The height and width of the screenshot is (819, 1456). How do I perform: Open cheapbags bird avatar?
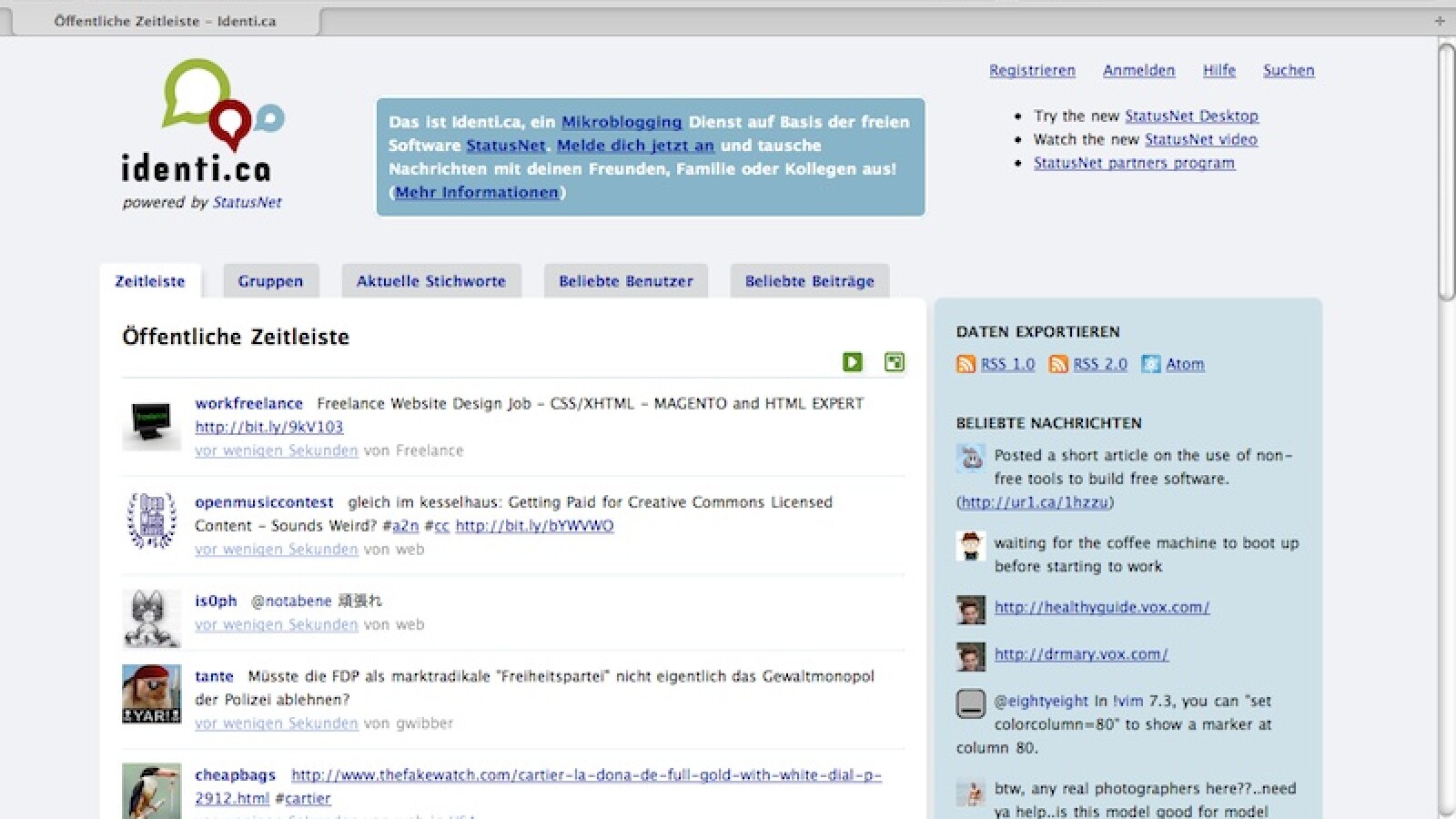pyautogui.click(x=151, y=791)
